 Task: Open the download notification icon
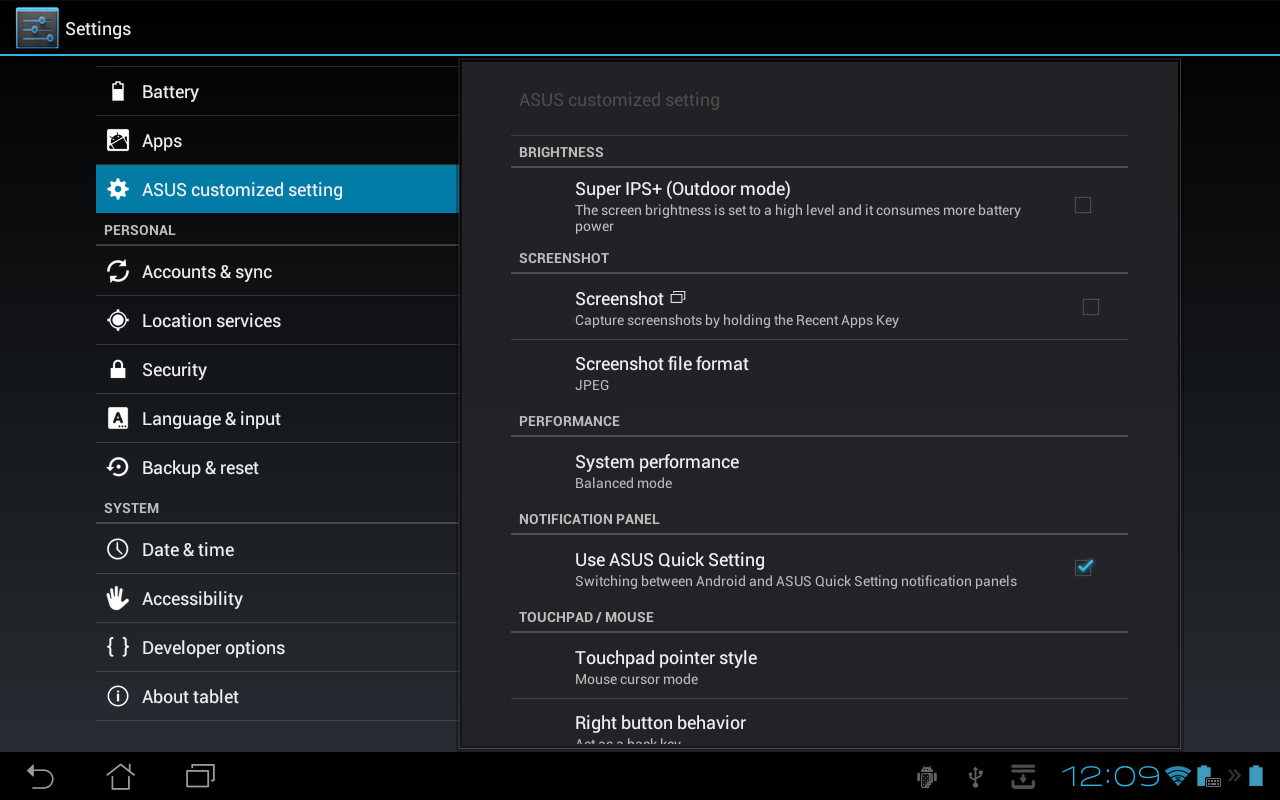pyautogui.click(x=1023, y=777)
